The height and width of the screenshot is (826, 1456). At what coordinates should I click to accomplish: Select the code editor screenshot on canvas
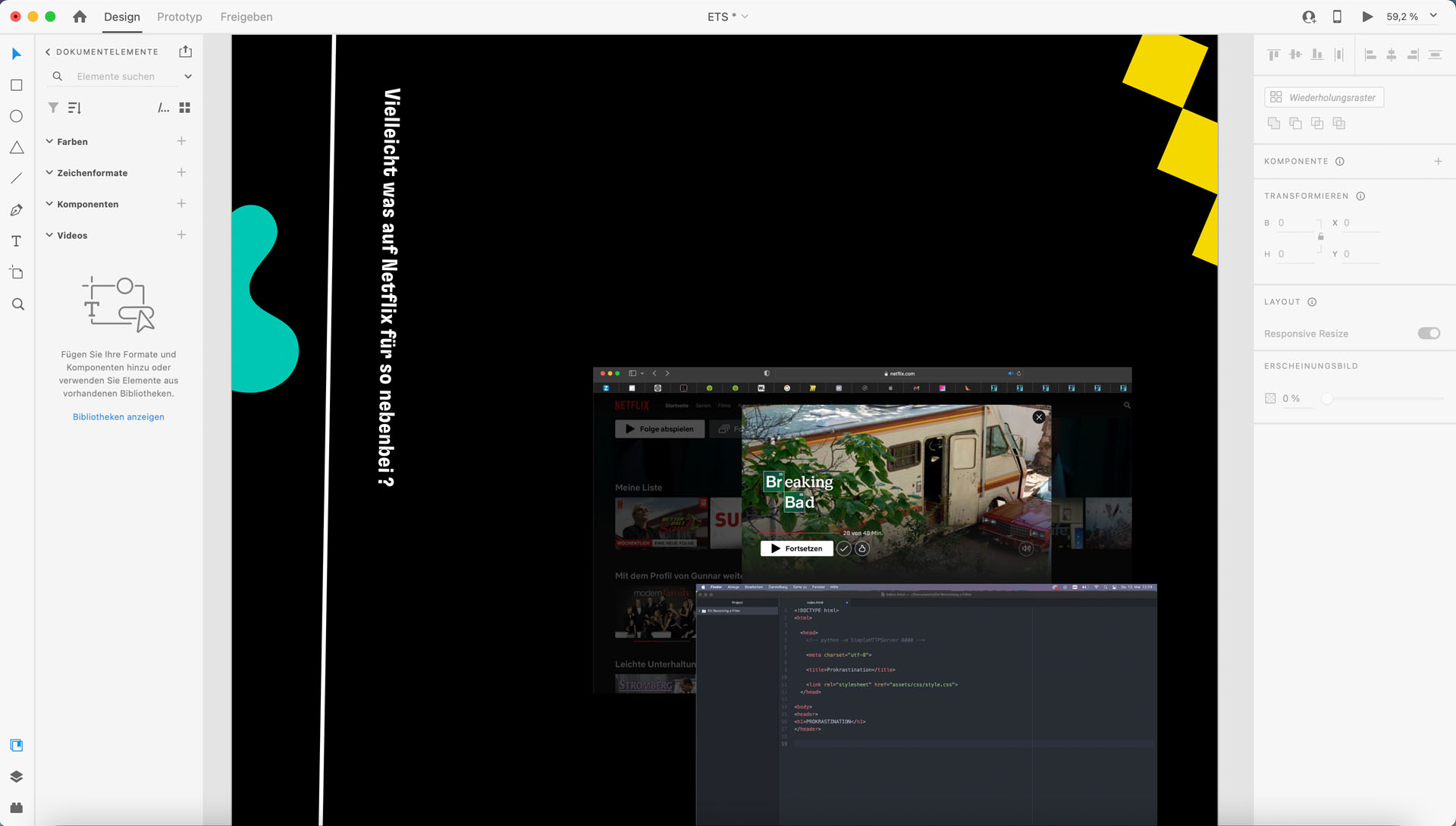pyautogui.click(x=926, y=705)
